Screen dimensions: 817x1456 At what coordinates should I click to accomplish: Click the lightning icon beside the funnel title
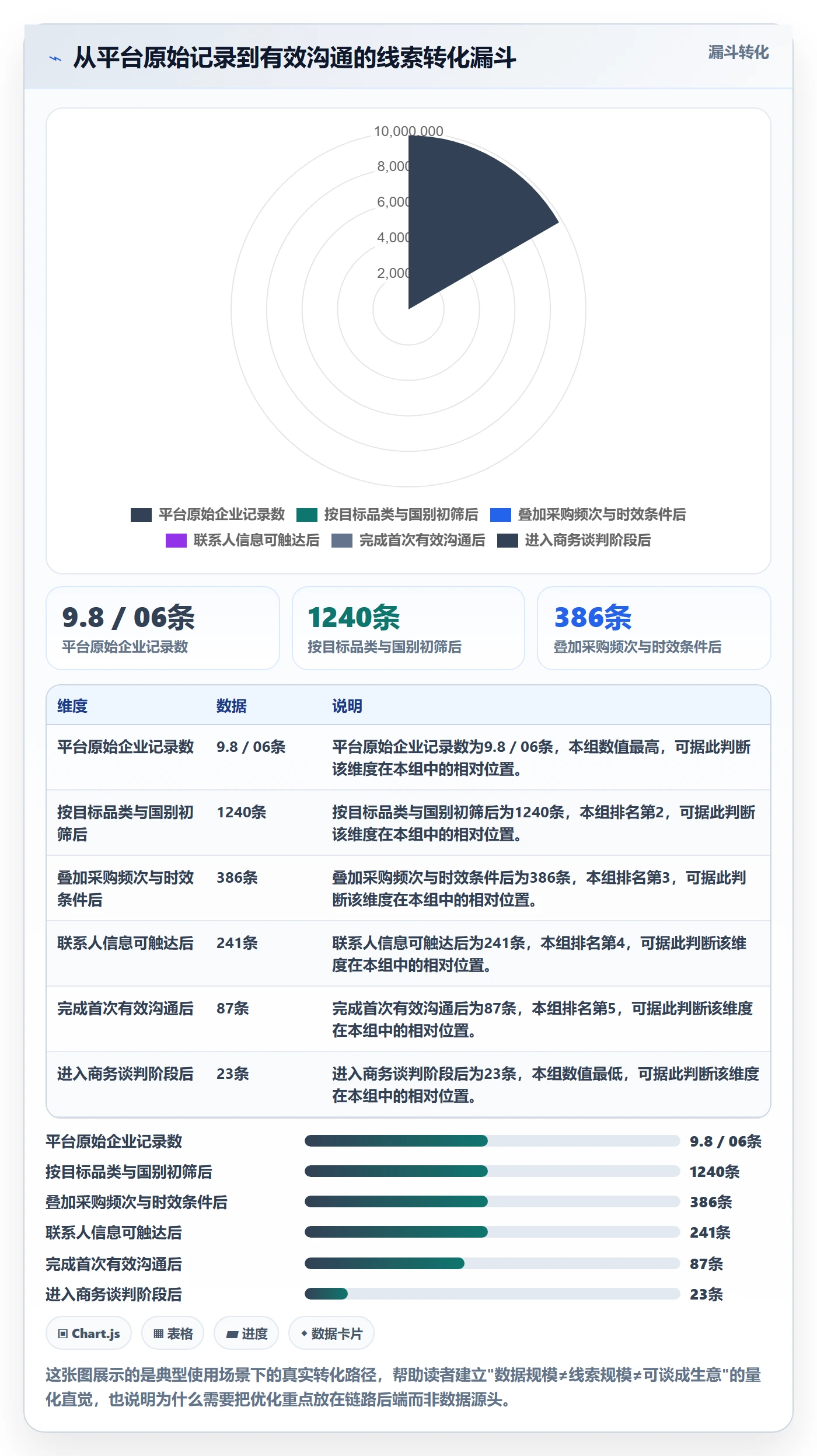(55, 58)
